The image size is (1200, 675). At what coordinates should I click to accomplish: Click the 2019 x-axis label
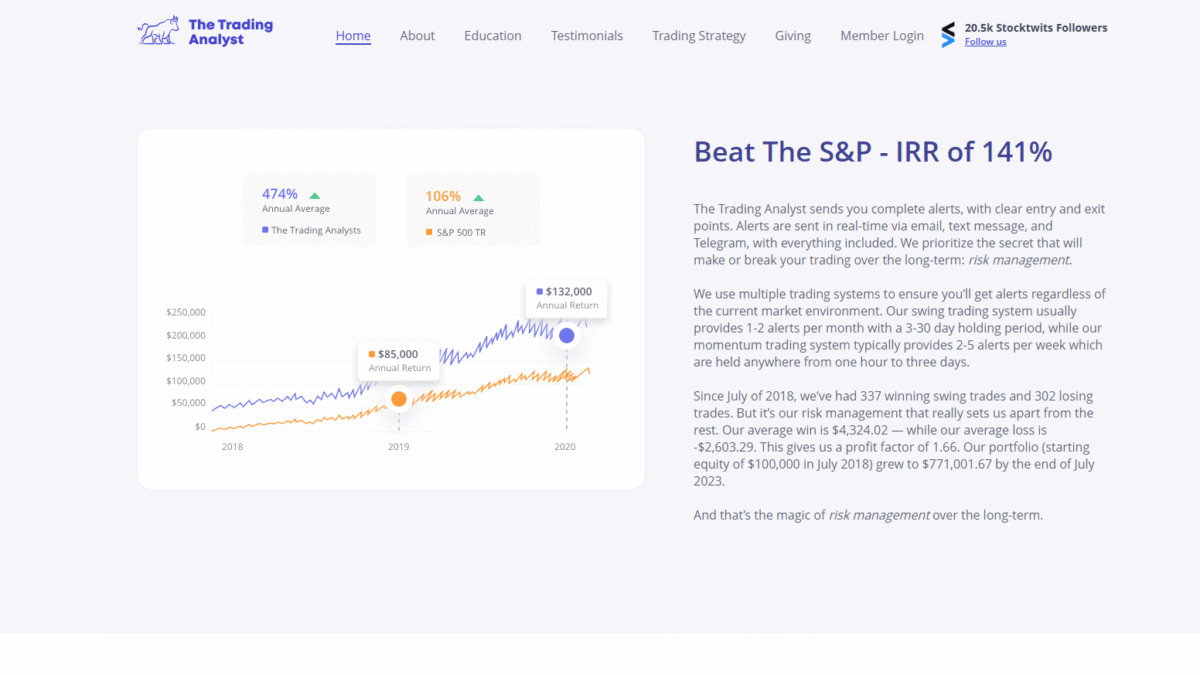tap(399, 447)
